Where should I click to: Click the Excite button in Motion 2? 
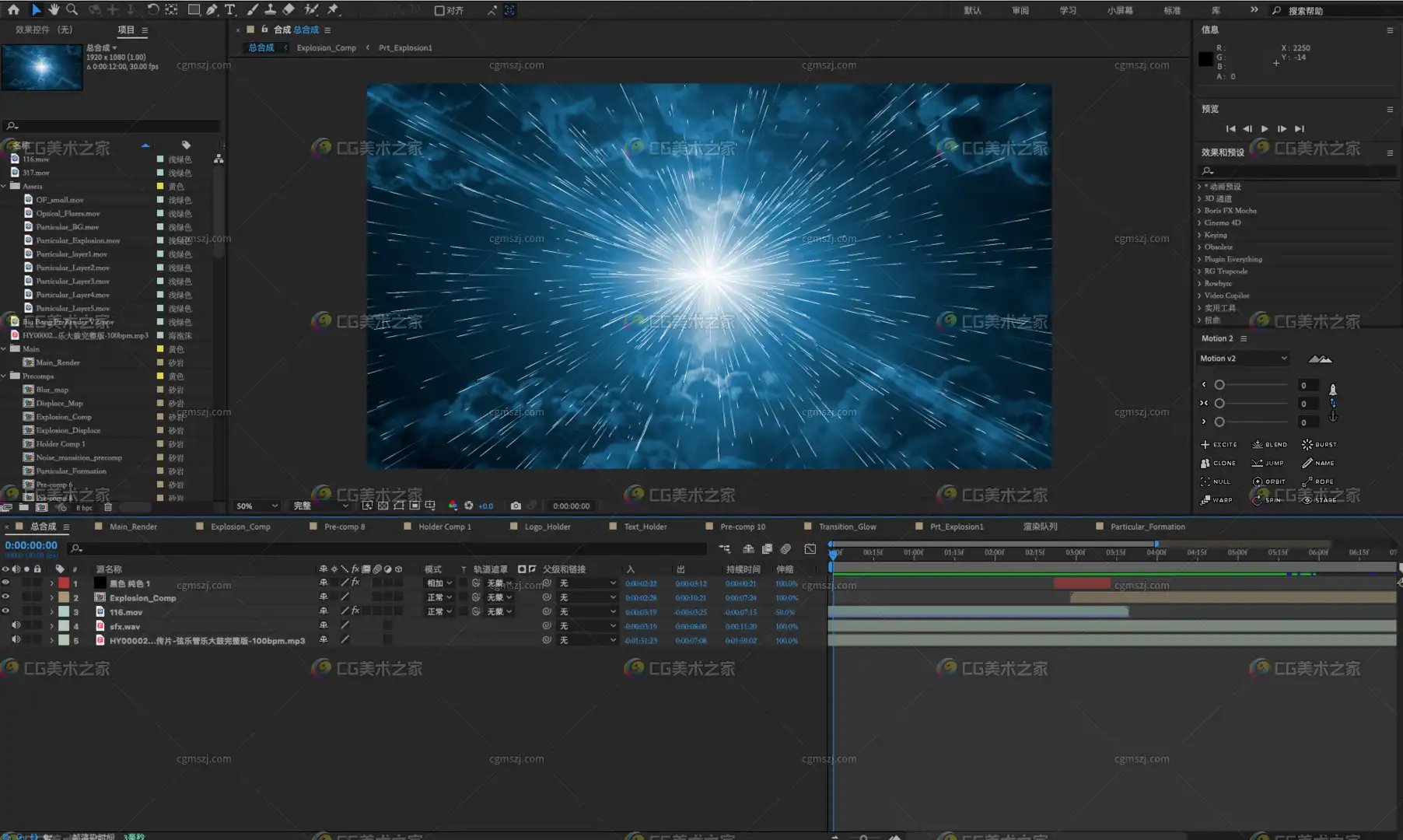click(x=1219, y=445)
